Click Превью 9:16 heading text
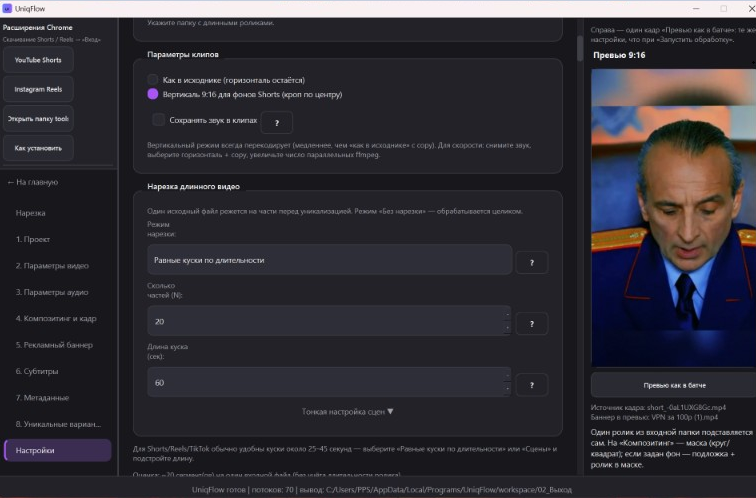This screenshot has width=756, height=498. 619,55
